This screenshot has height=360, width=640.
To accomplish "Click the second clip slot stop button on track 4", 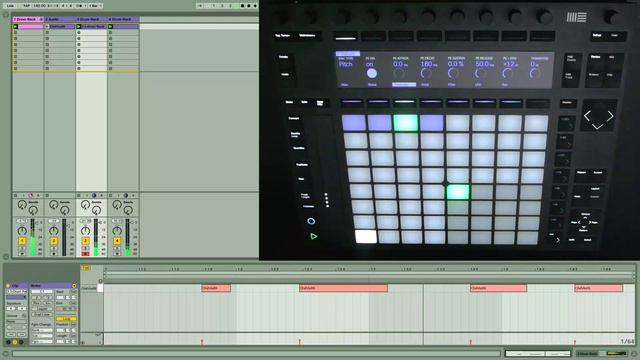I will (x=111, y=33).
